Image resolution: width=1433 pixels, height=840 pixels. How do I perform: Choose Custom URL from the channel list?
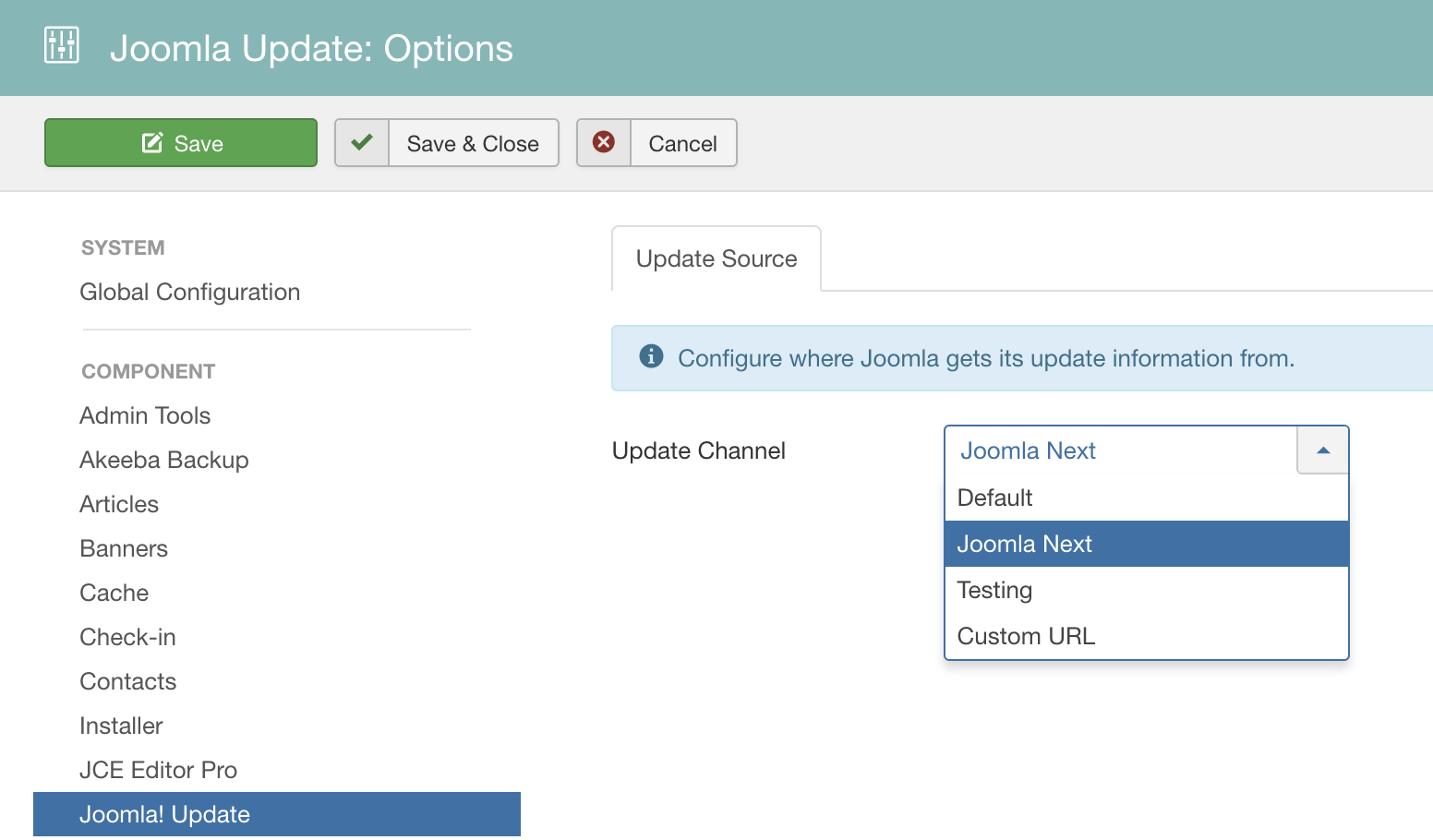click(1147, 636)
